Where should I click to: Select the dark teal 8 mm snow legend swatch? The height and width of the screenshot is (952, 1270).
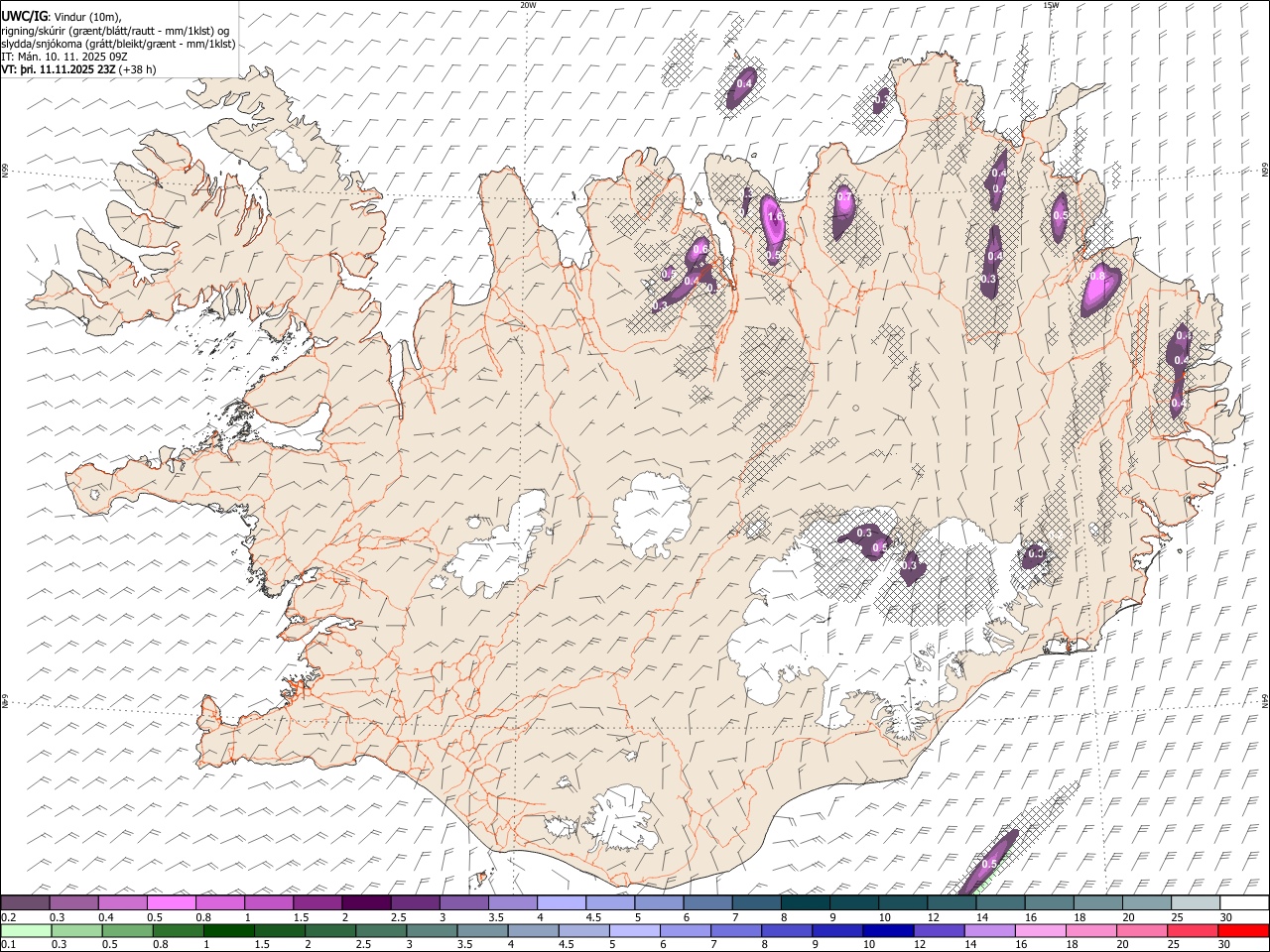805,902
